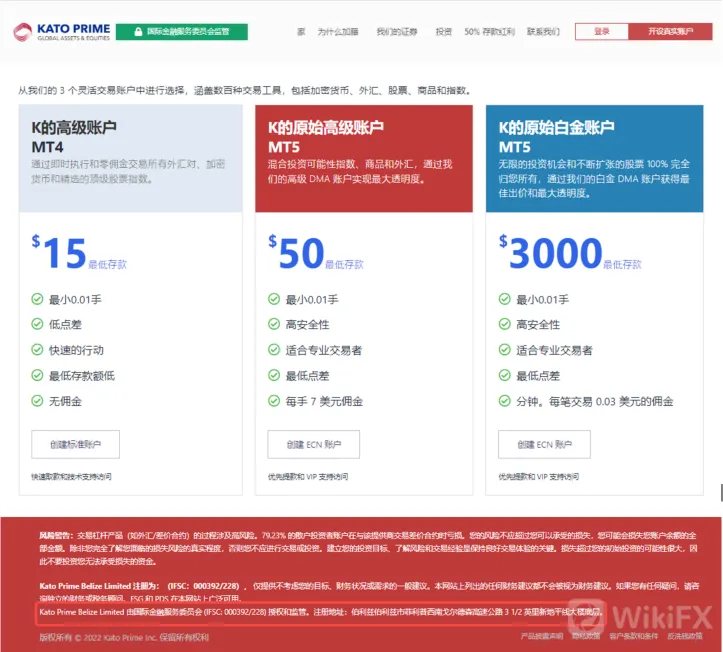Open the 为什么加藤 menu item
Screen dimensions: 723x652
338,32
